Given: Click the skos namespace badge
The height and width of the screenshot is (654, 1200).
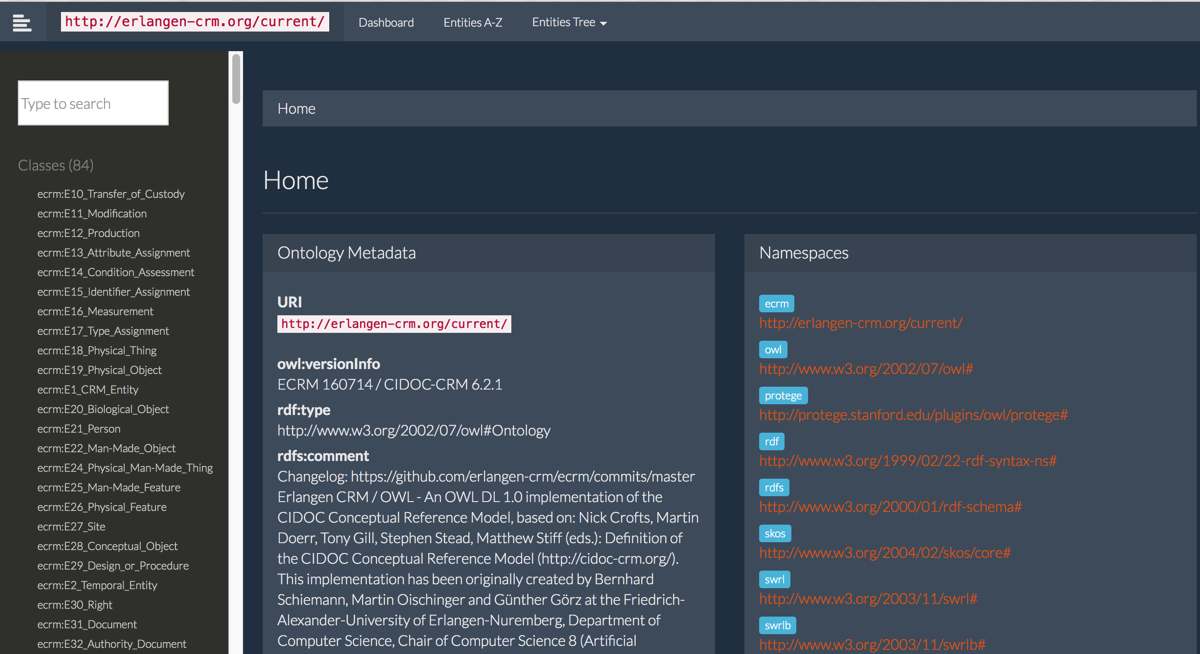Looking at the screenshot, I should [775, 534].
